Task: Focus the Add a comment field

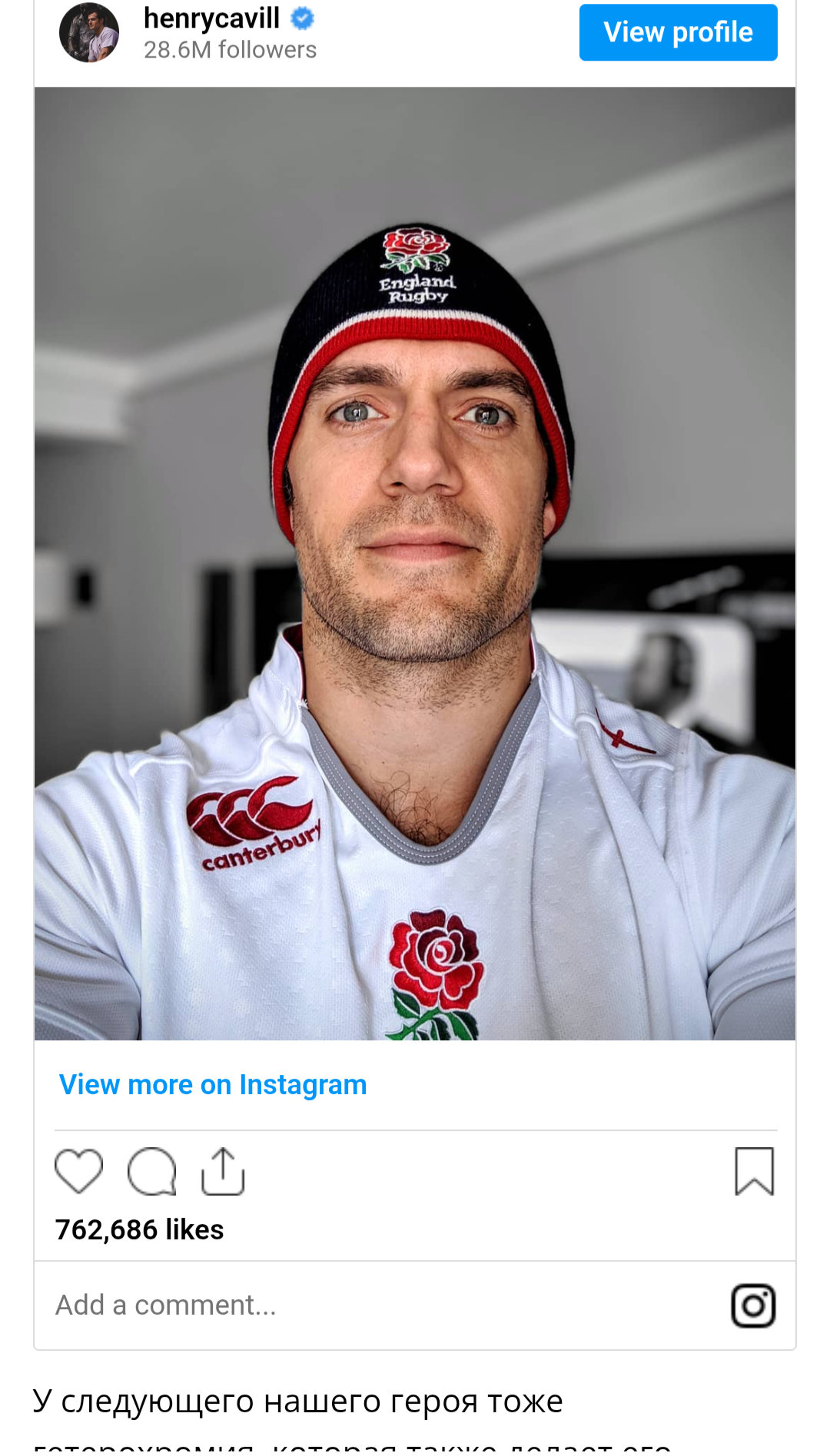Action: [166, 1305]
